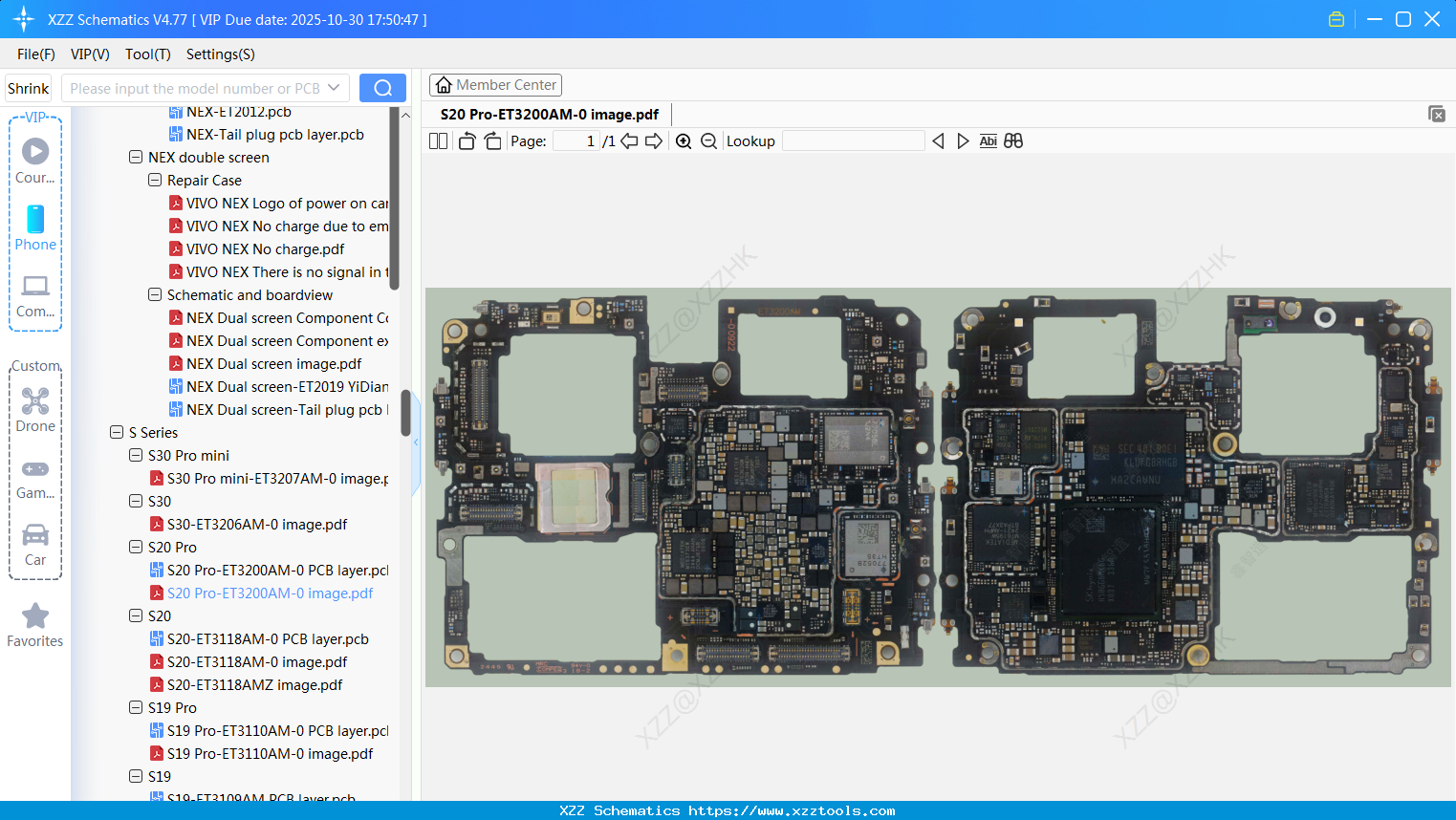
Task: Toggle the two-page split view
Action: [x=438, y=141]
